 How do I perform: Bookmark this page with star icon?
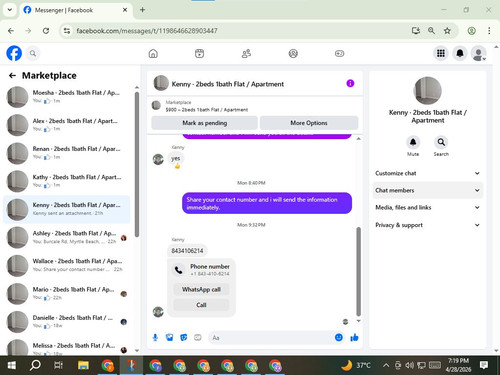coord(447,31)
